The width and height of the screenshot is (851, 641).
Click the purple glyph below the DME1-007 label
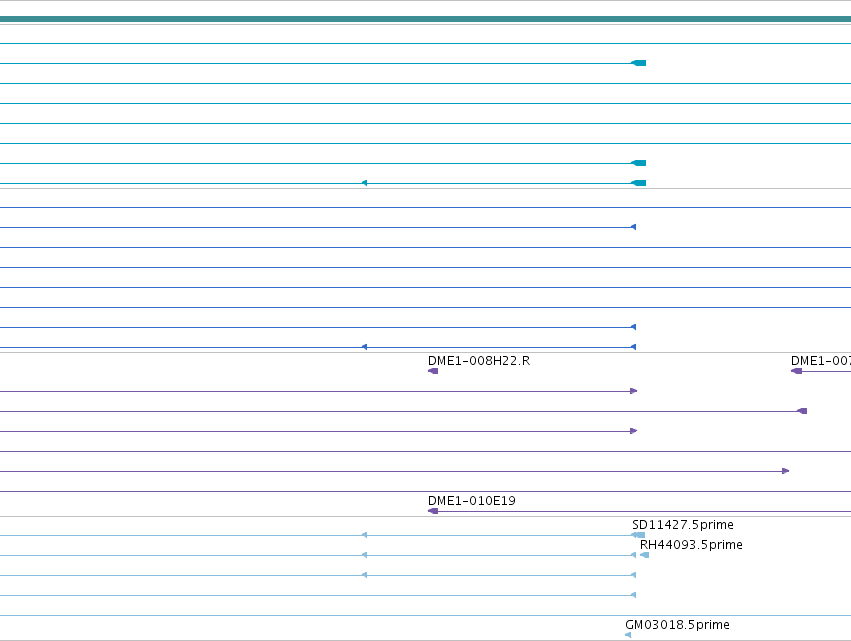coord(797,371)
